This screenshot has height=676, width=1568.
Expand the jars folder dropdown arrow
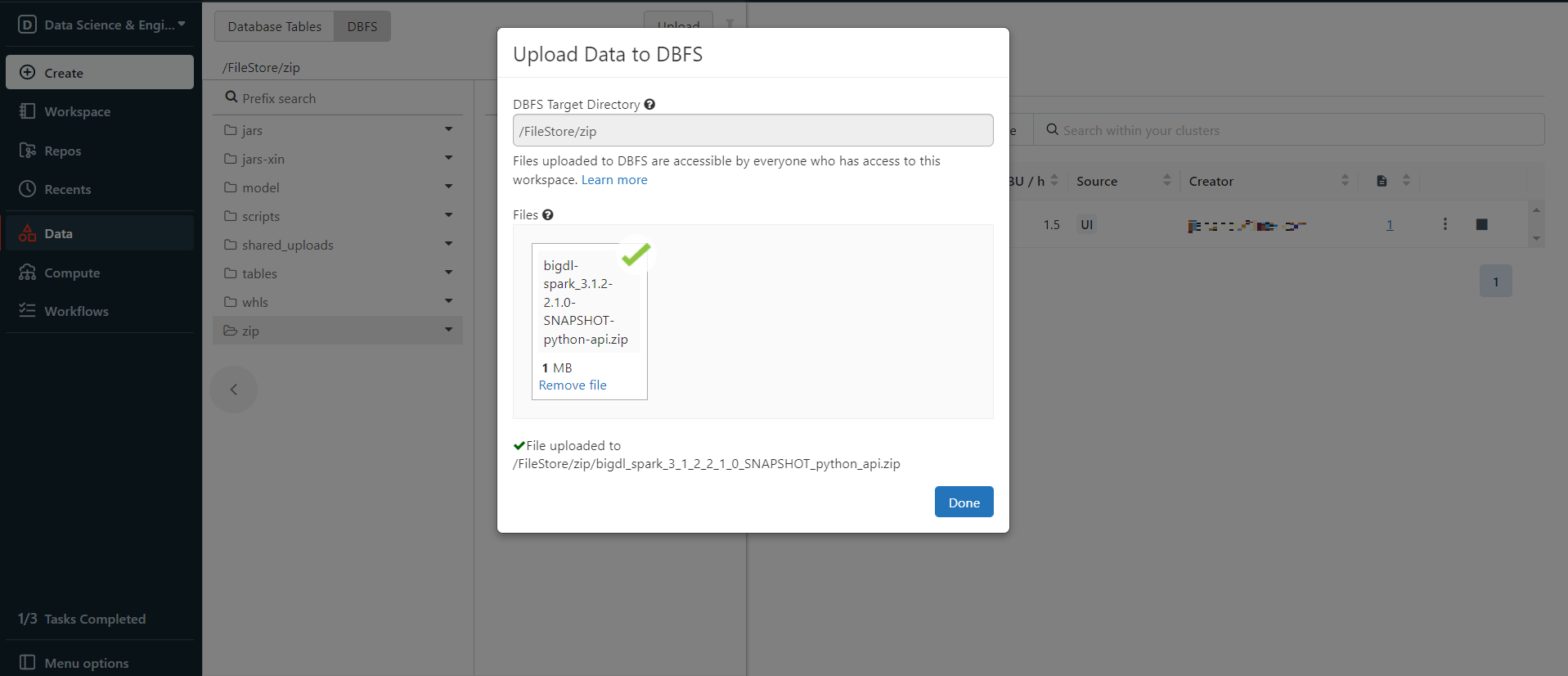click(x=448, y=129)
